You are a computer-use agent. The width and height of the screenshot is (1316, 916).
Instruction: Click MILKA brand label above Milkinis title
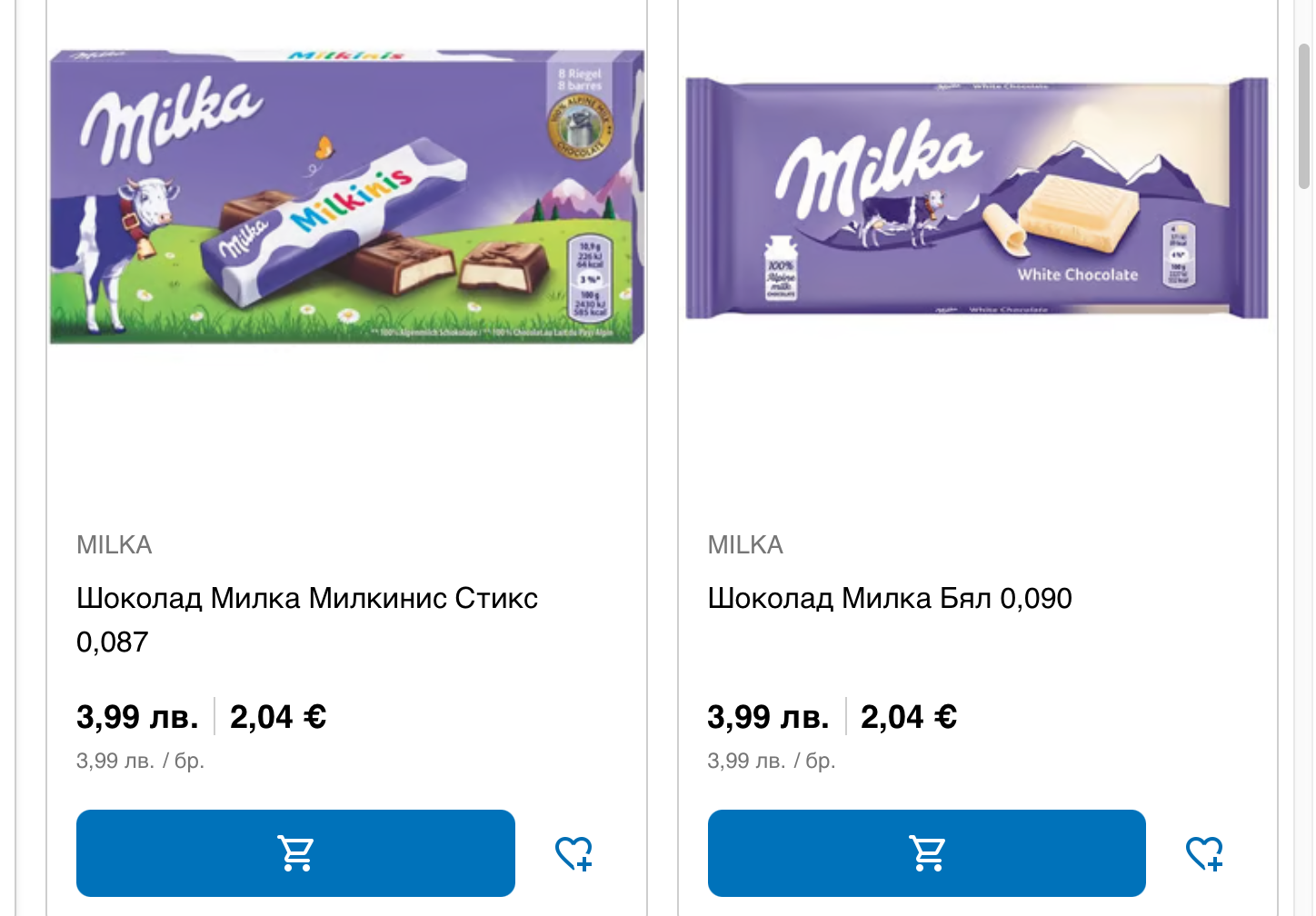pyautogui.click(x=115, y=545)
